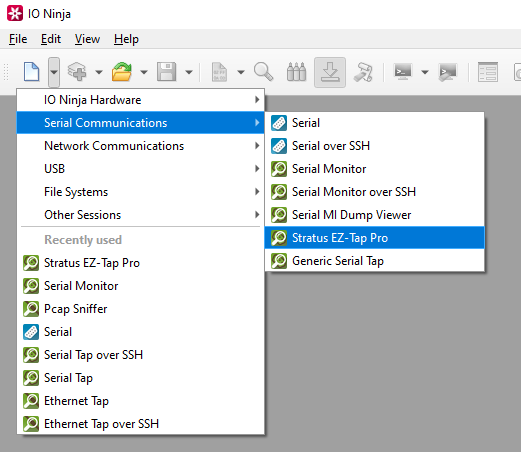Open the View menu
This screenshot has width=521, height=452.
click(87, 39)
